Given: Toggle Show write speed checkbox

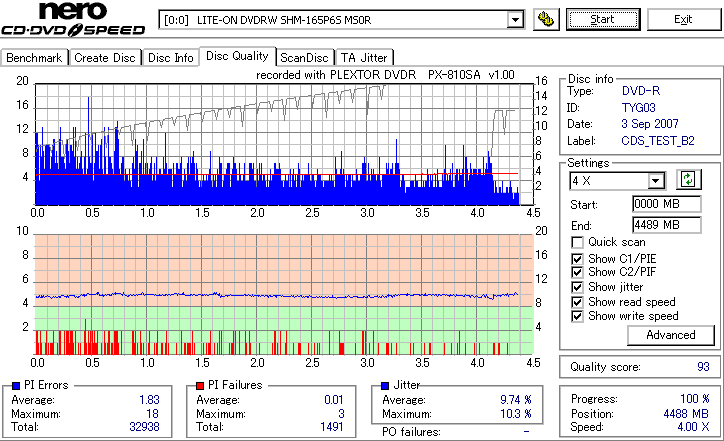Looking at the screenshot, I should (577, 316).
